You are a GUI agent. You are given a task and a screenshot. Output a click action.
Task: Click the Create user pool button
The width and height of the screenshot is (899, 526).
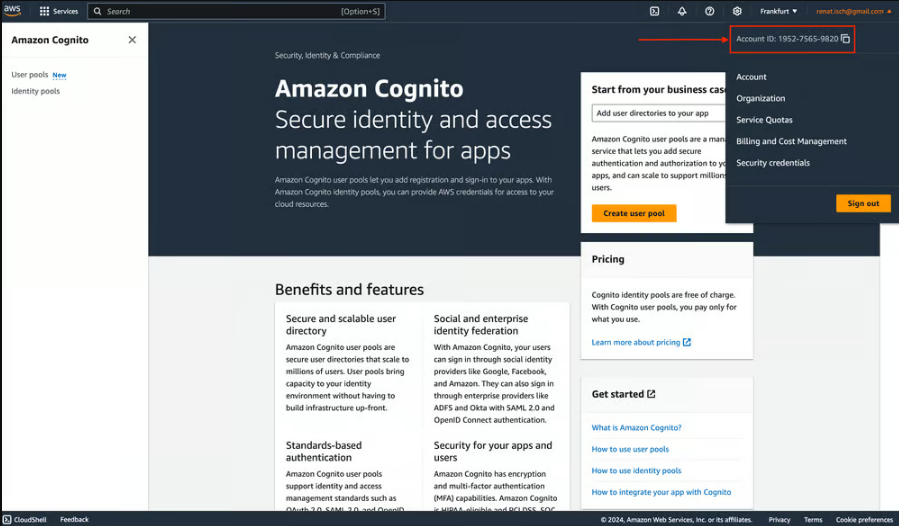point(634,213)
